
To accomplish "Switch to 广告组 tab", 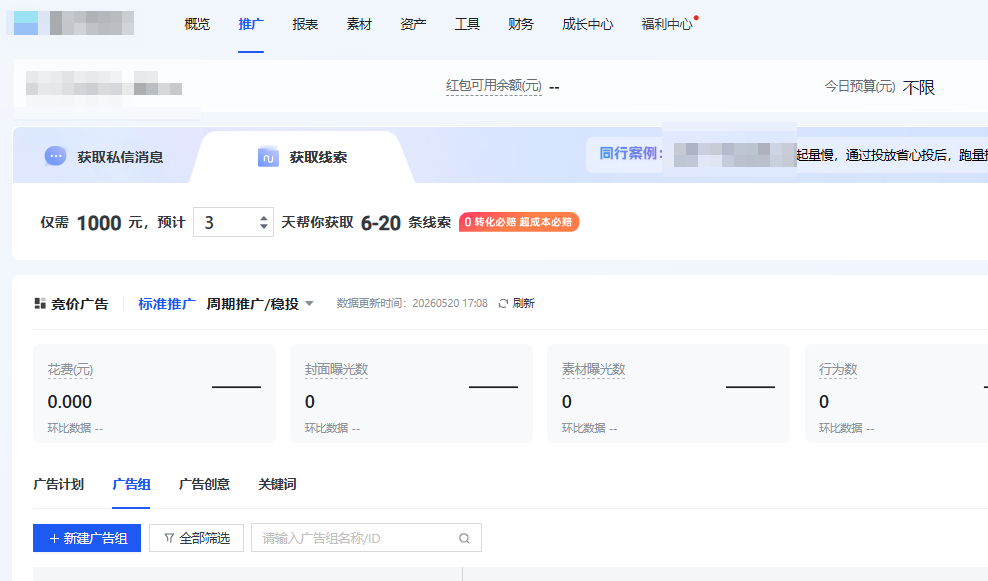I will (x=131, y=484).
